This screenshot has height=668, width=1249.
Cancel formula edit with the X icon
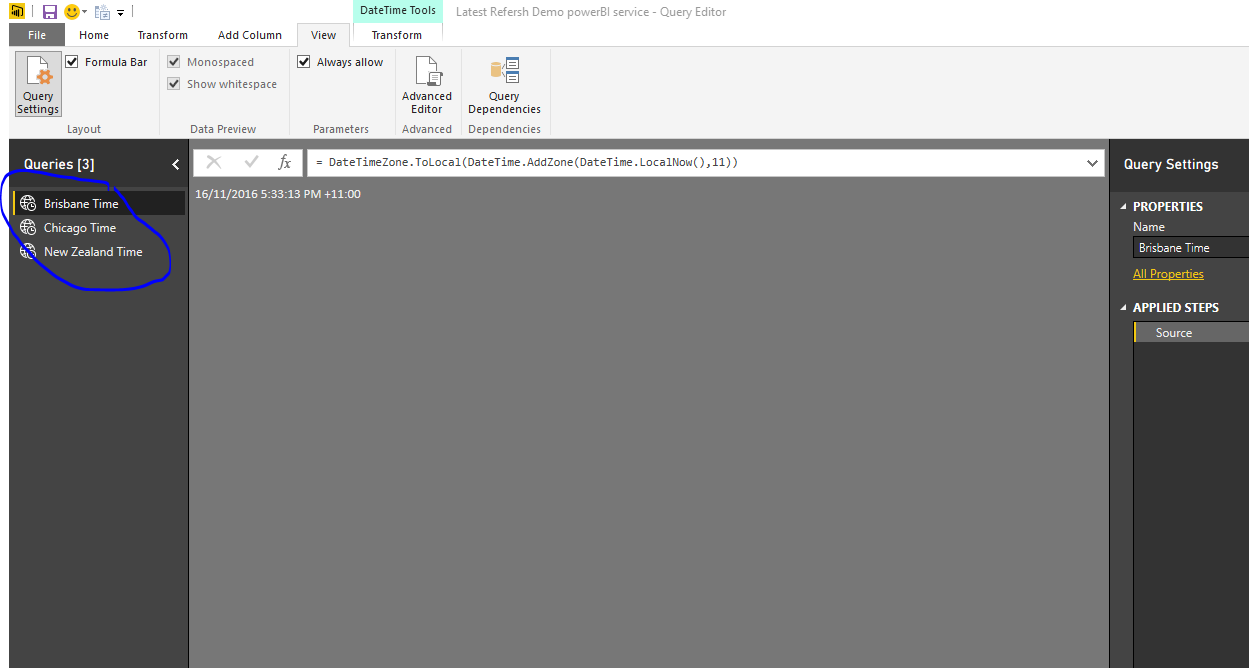point(213,162)
